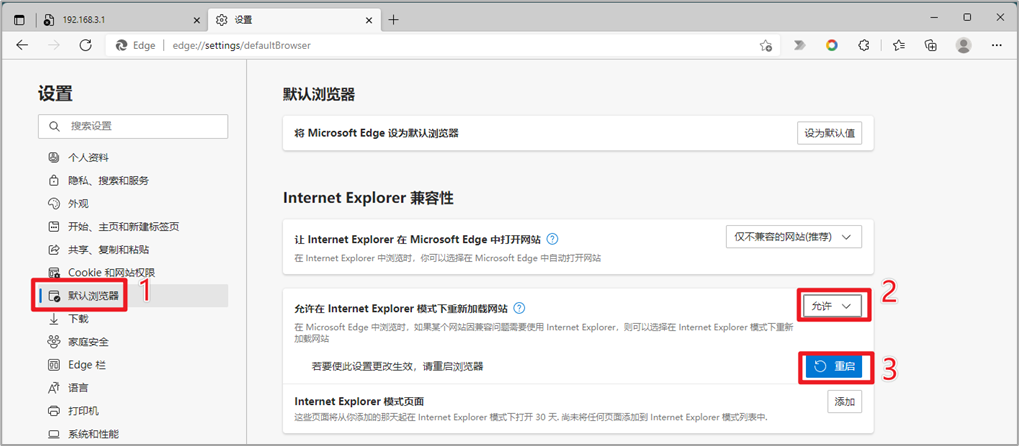Click 添加 for Internet Explorer mode pages

coord(844,401)
